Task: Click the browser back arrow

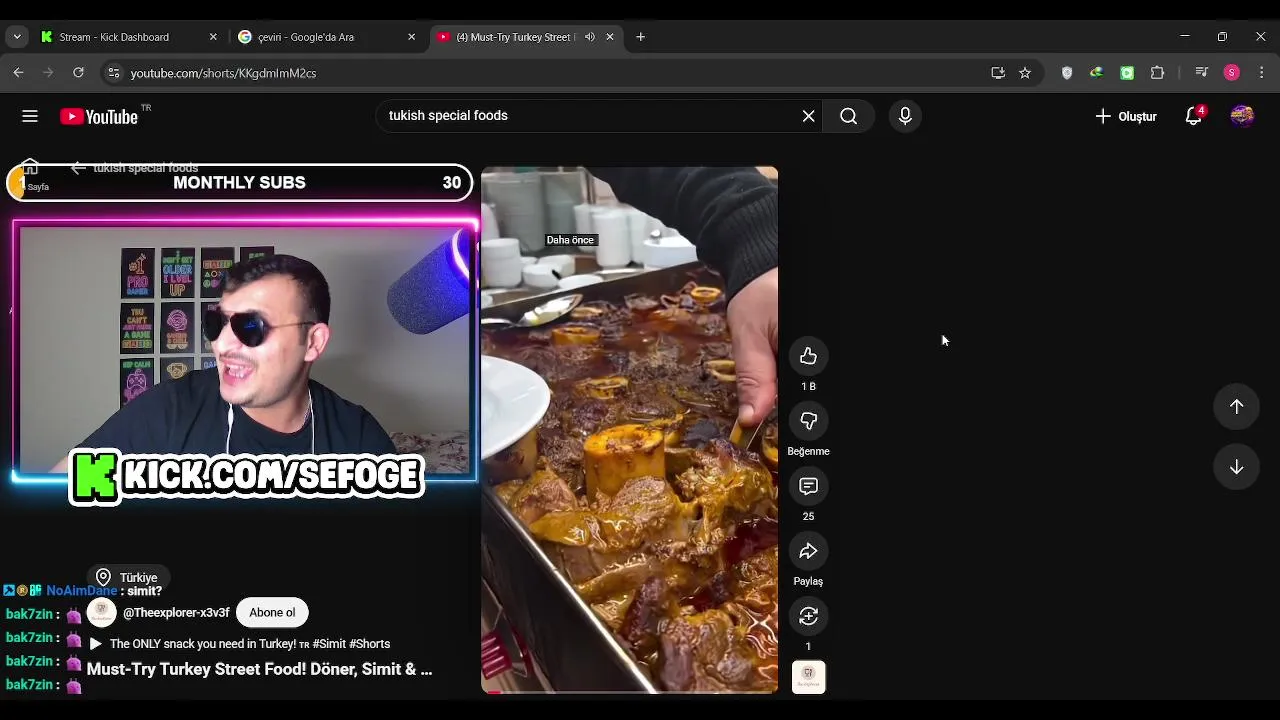Action: click(18, 72)
